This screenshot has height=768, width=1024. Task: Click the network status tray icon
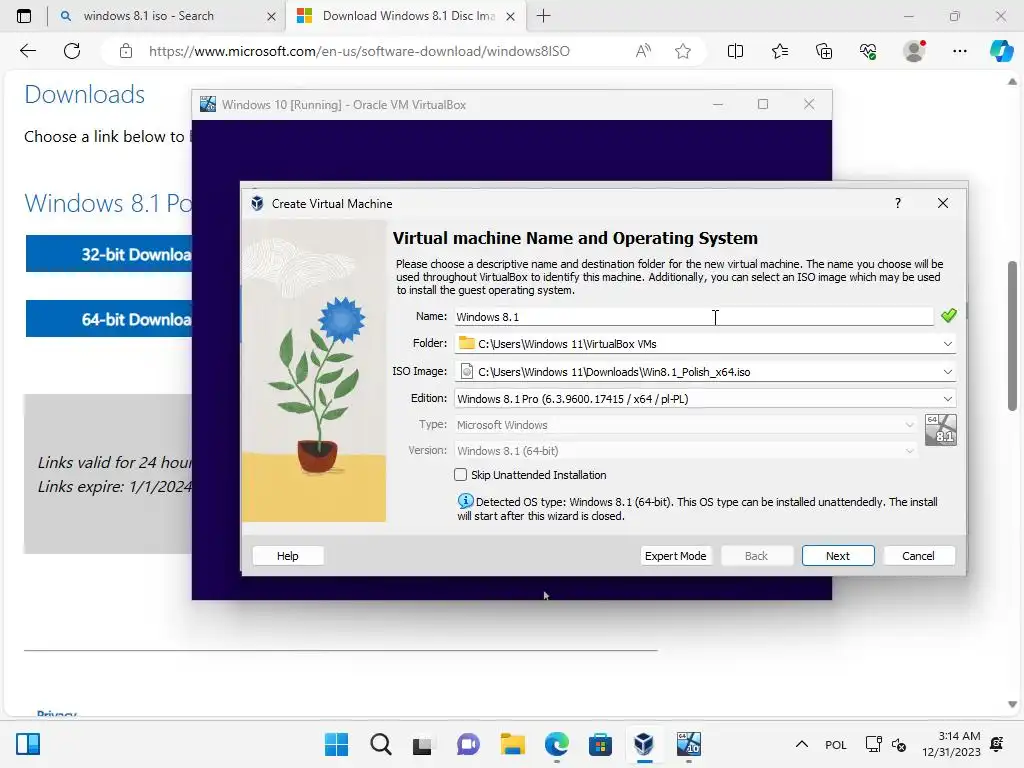tap(873, 744)
